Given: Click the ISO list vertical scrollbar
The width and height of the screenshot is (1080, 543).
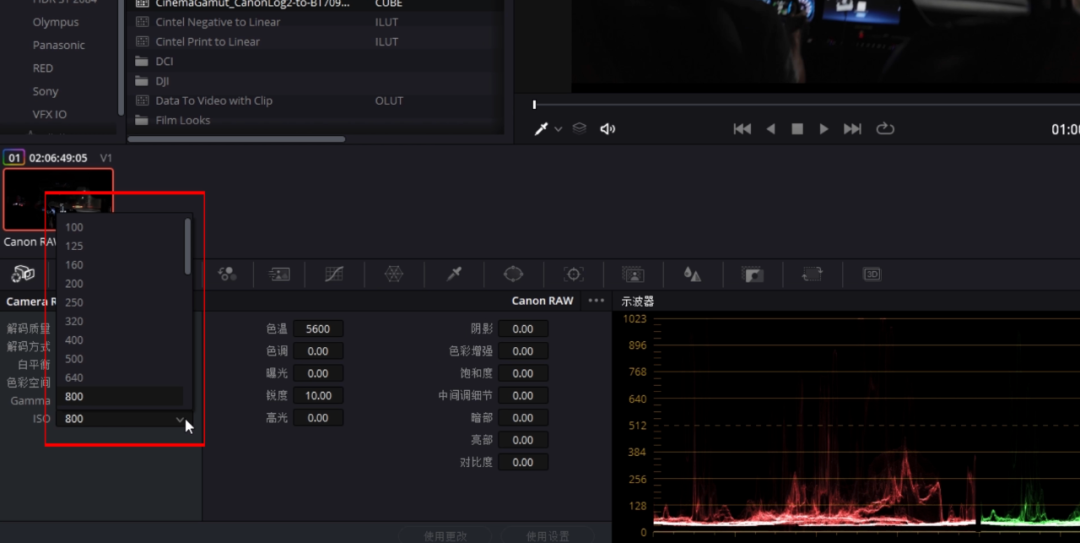Looking at the screenshot, I should pyautogui.click(x=187, y=246).
